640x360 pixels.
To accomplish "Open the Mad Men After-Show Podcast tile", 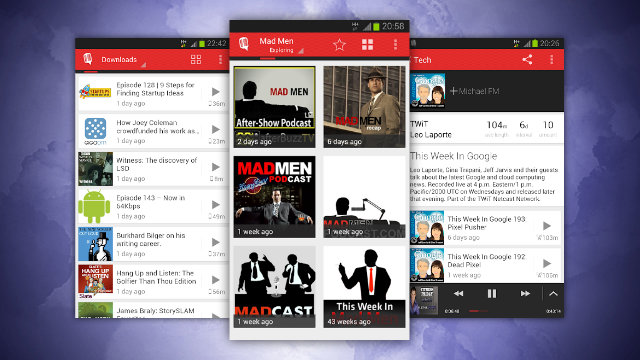I will [x=274, y=107].
